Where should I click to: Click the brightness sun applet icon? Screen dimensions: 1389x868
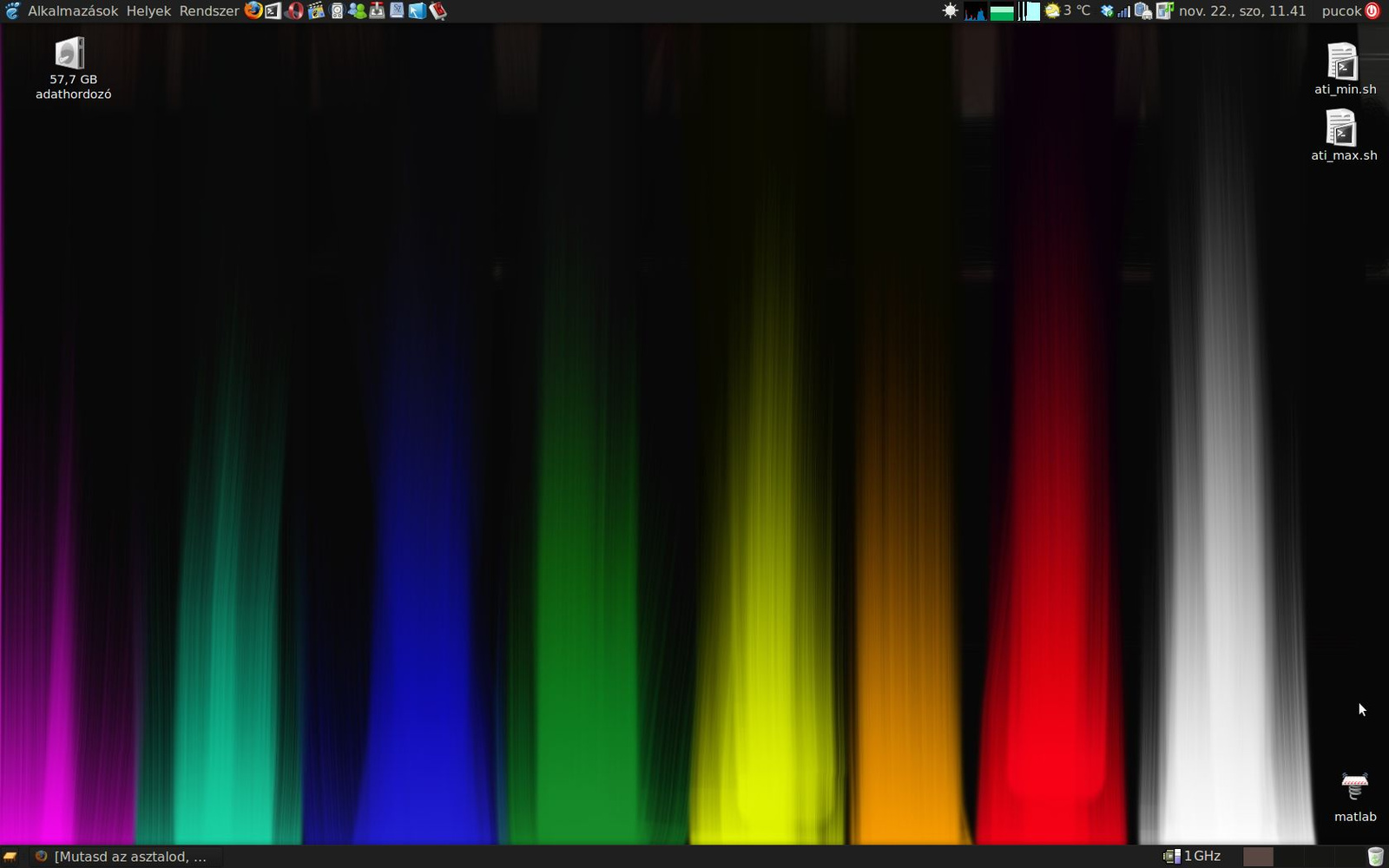pos(951,11)
